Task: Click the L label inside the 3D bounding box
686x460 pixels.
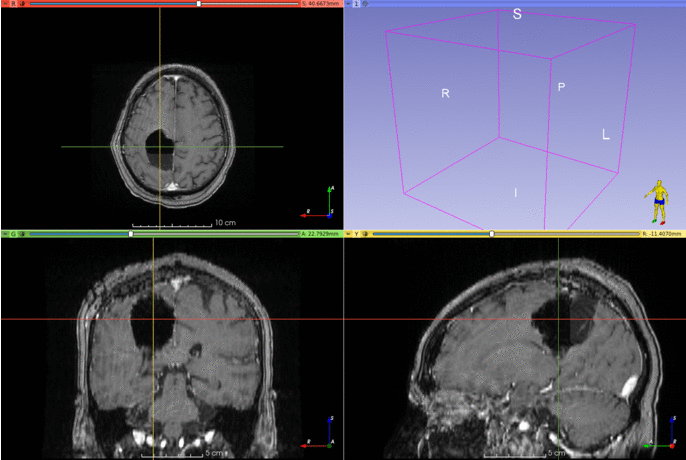Action: click(x=606, y=134)
